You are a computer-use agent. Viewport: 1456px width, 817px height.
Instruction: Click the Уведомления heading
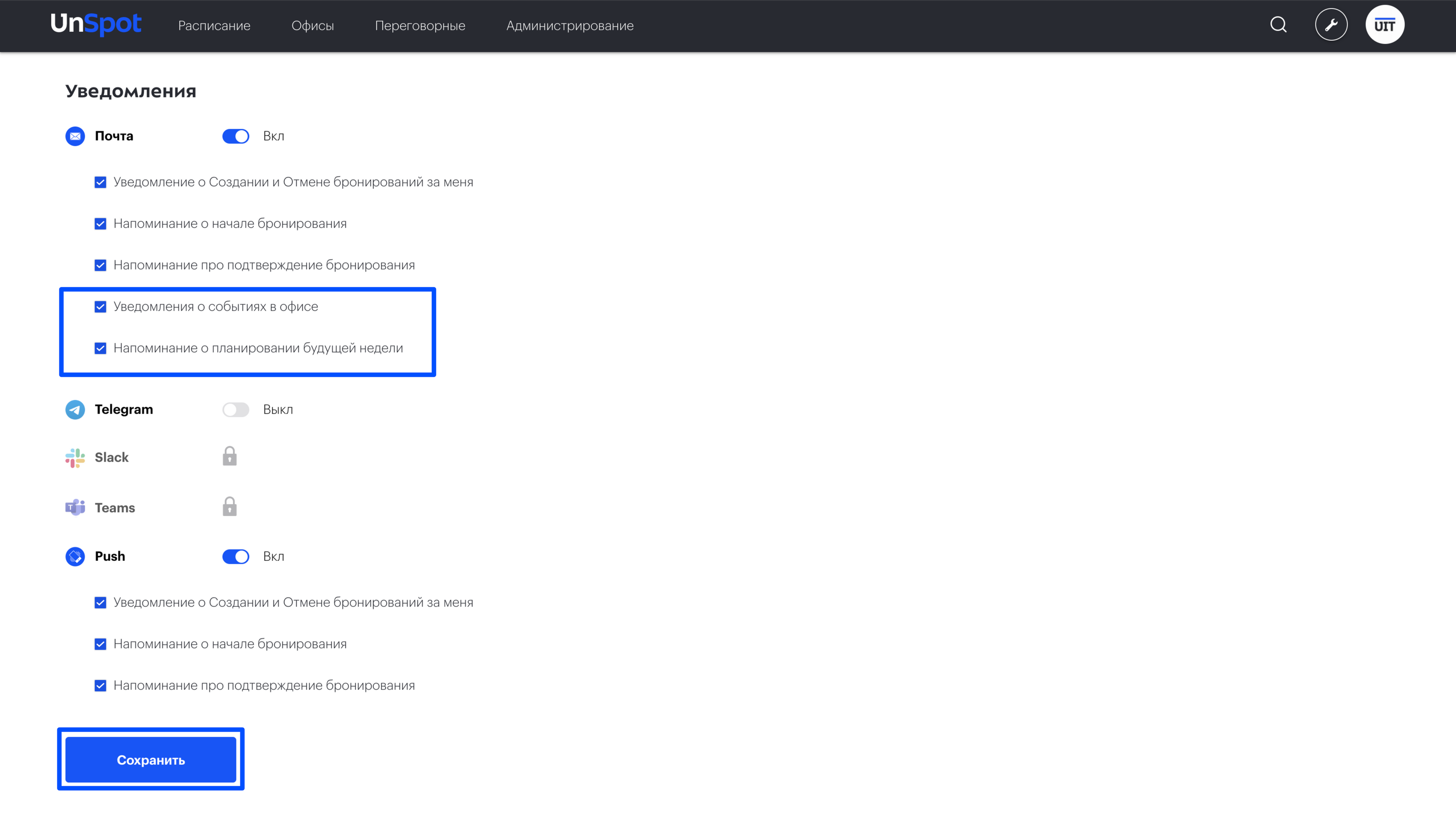131,91
